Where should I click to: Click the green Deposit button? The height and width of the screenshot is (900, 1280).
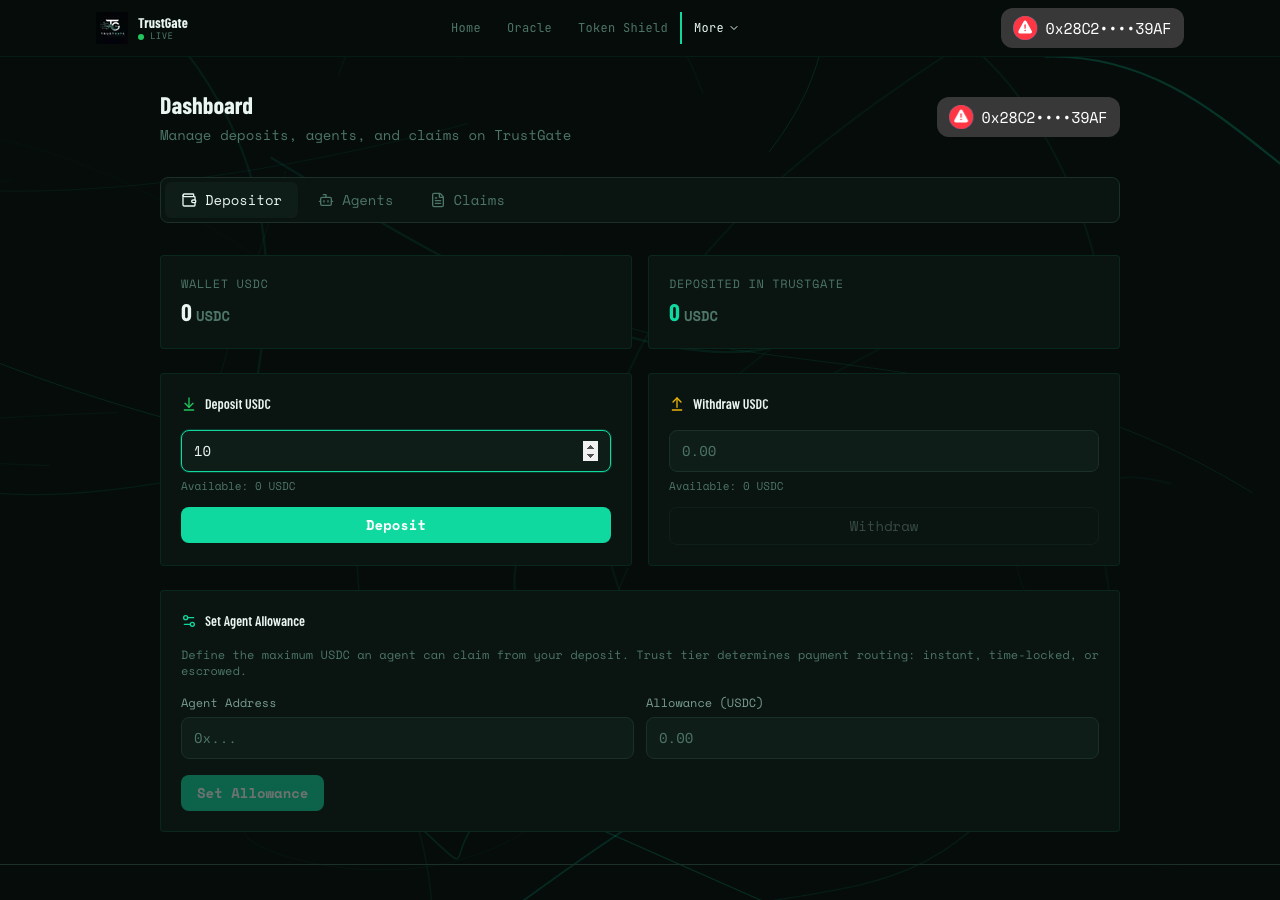396,525
